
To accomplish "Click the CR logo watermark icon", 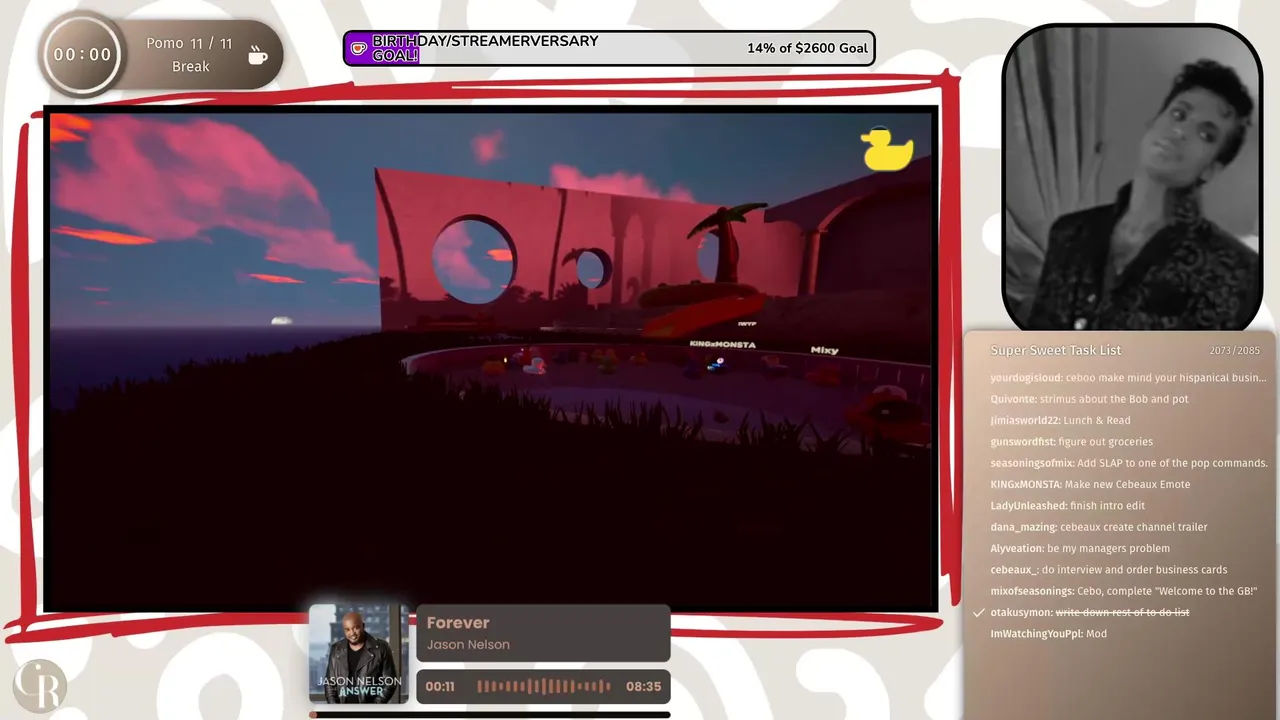I will point(39,686).
